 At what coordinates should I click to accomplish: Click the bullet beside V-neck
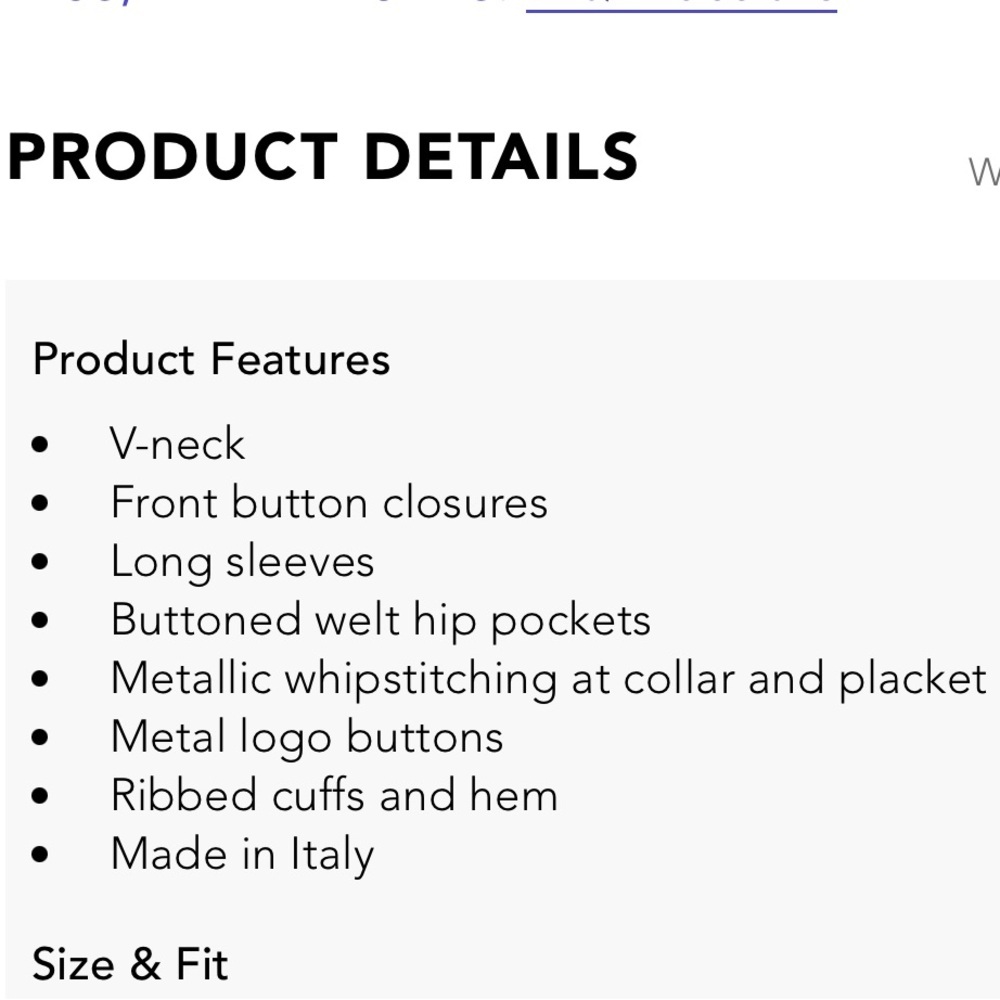pos(40,445)
